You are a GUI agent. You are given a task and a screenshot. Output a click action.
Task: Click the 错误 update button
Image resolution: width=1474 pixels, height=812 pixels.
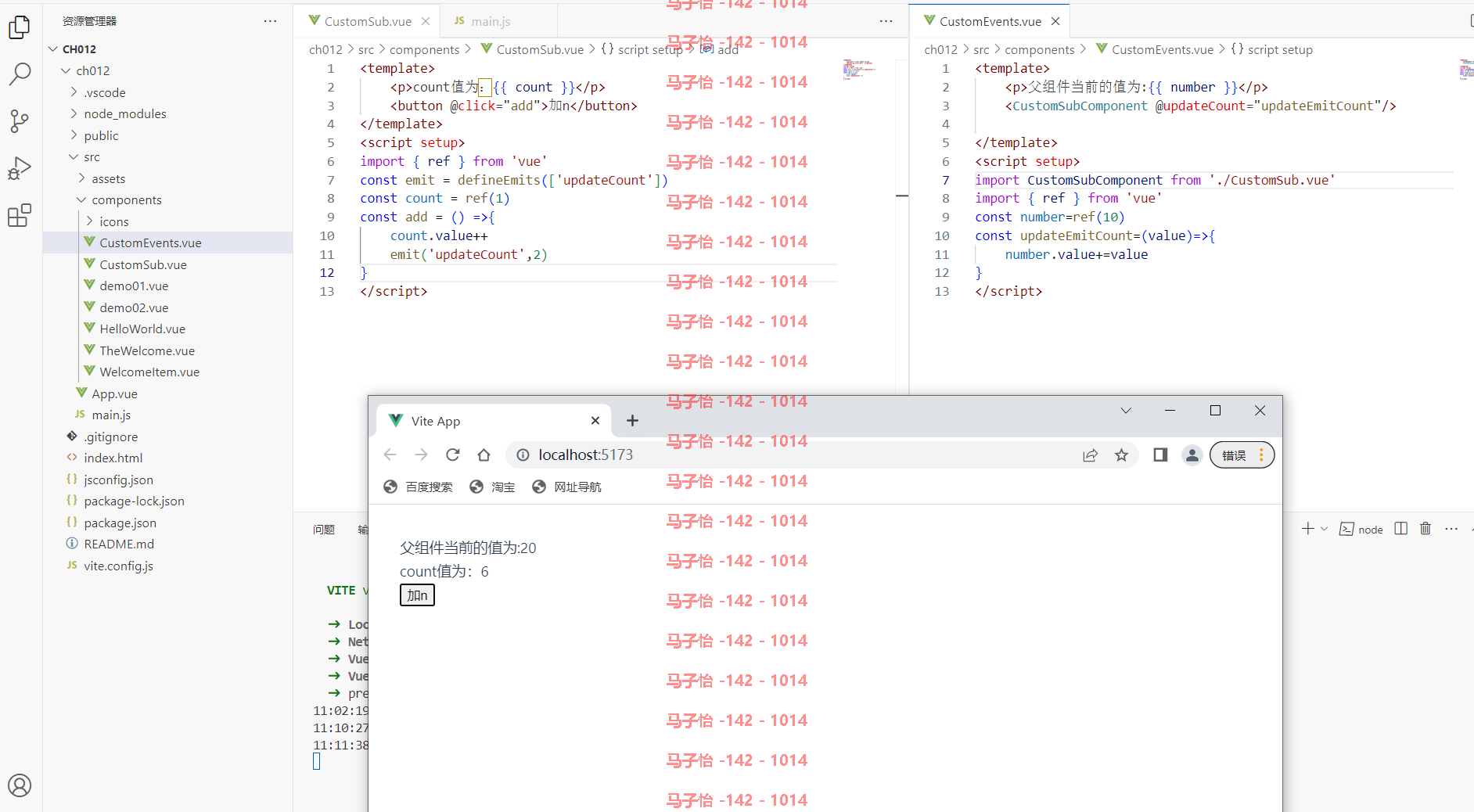(1242, 455)
